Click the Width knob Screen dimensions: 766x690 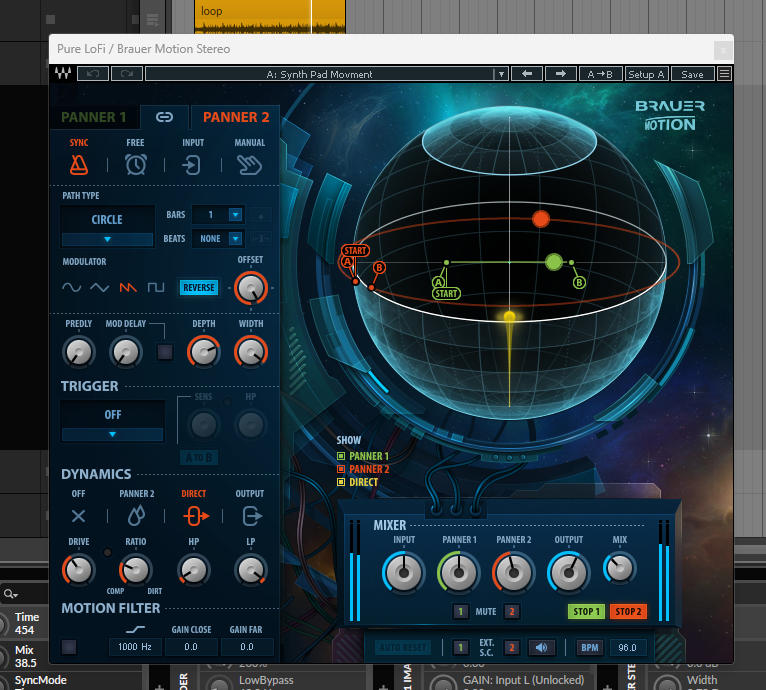pyautogui.click(x=251, y=352)
